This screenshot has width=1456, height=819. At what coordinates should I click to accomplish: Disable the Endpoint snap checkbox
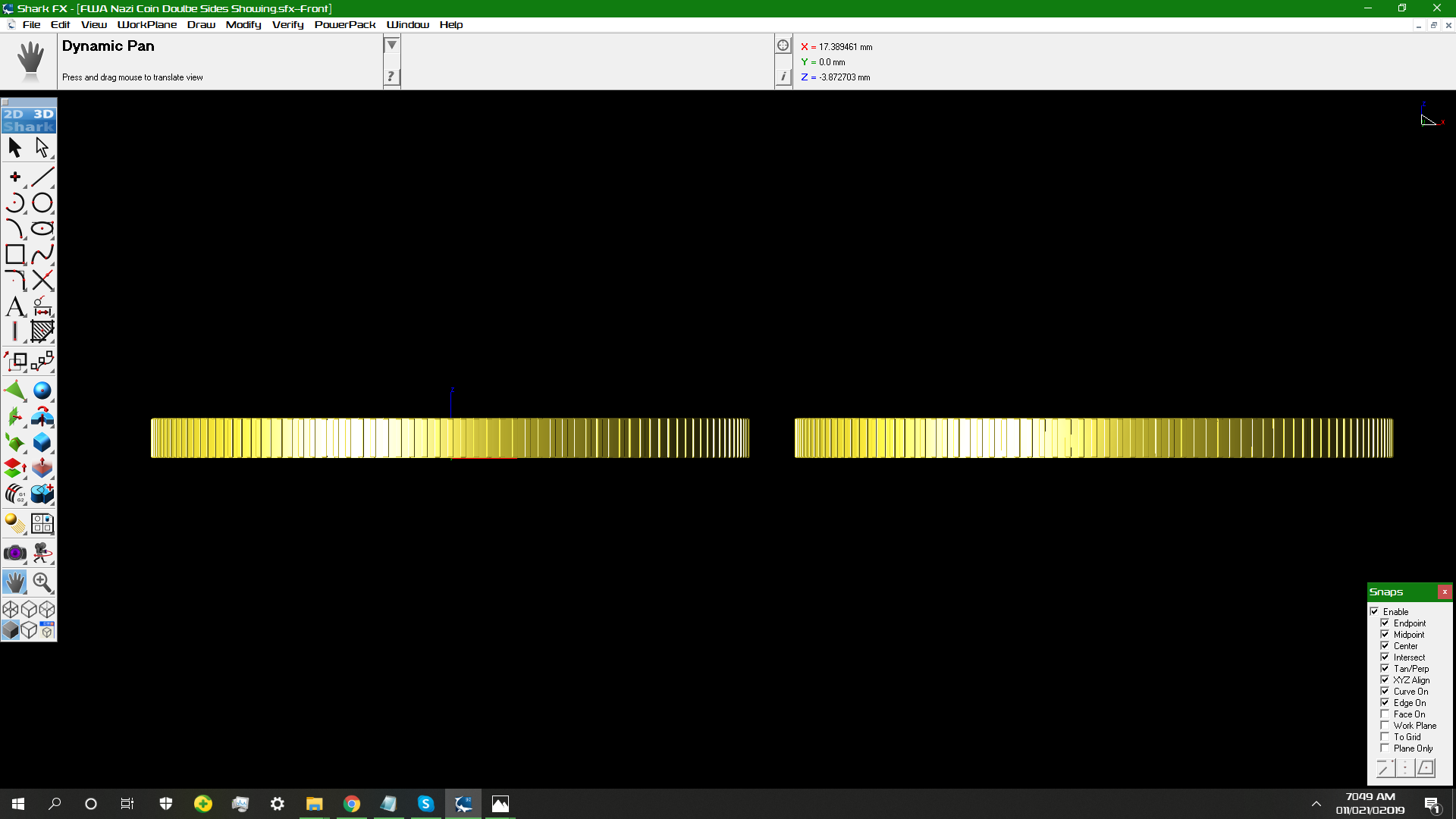[1385, 623]
